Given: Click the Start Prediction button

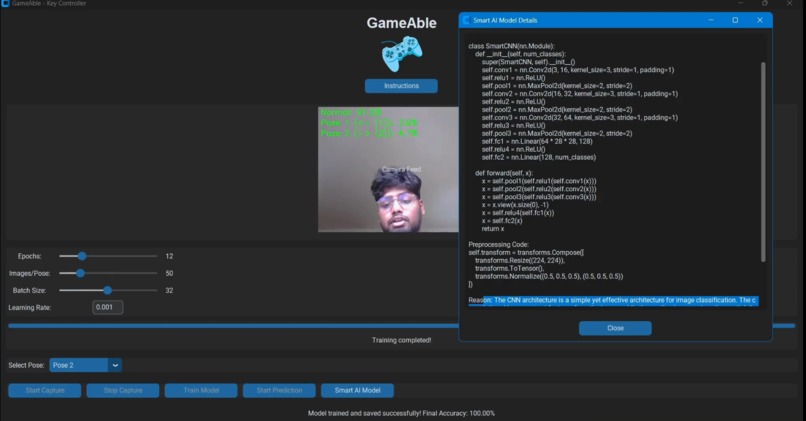Looking at the screenshot, I should tap(279, 390).
